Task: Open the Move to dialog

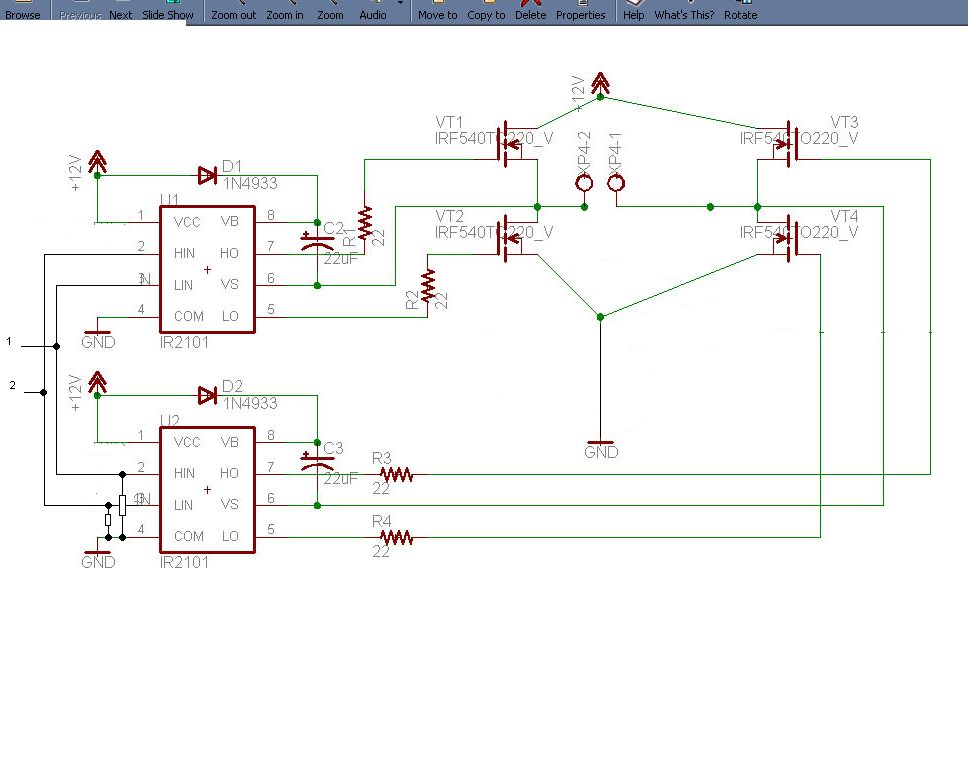Action: pyautogui.click(x=437, y=11)
